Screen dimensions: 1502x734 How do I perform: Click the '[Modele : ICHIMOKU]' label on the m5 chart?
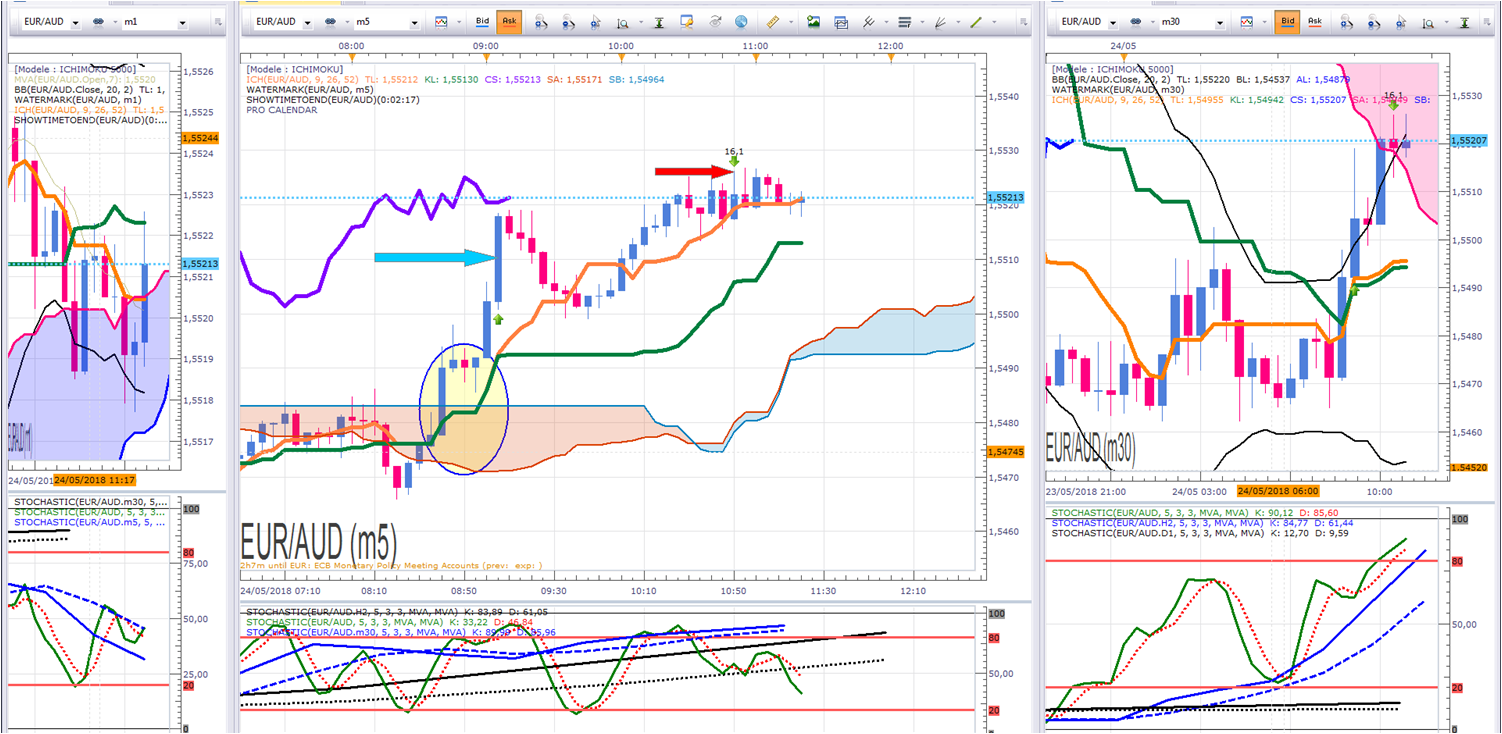pyautogui.click(x=293, y=68)
